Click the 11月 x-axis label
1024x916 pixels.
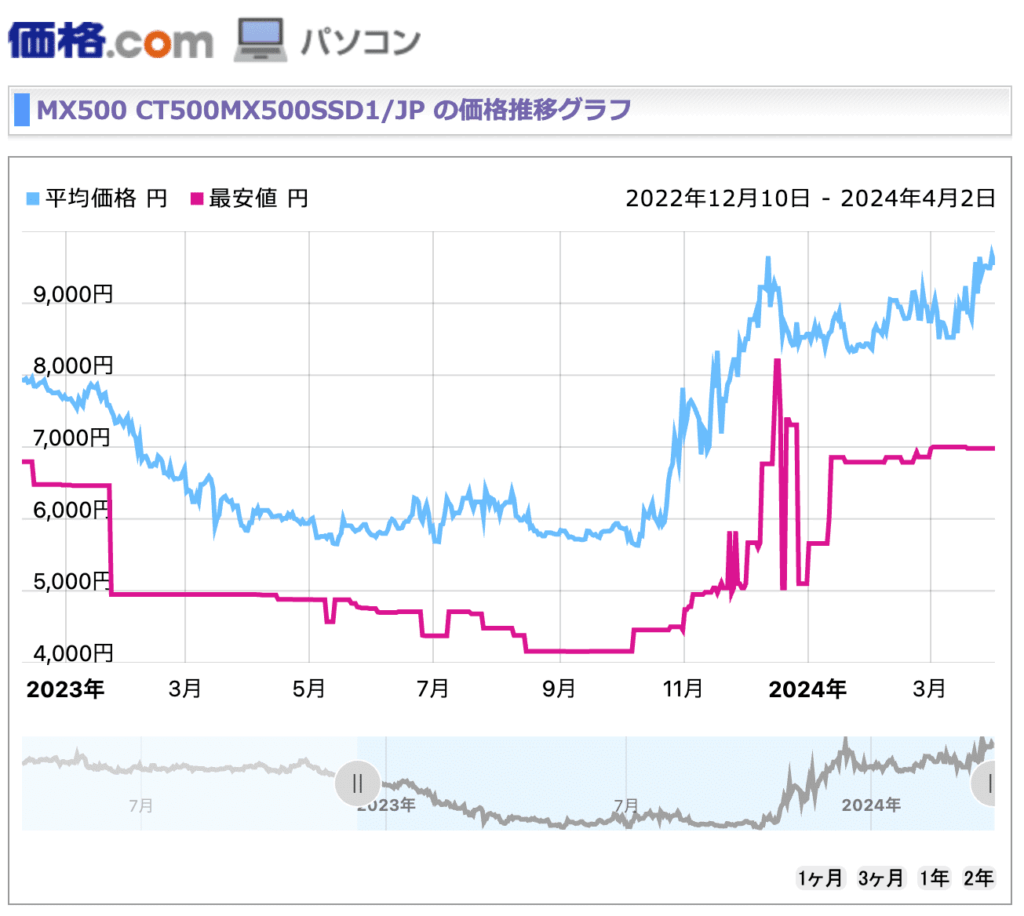pos(683,689)
